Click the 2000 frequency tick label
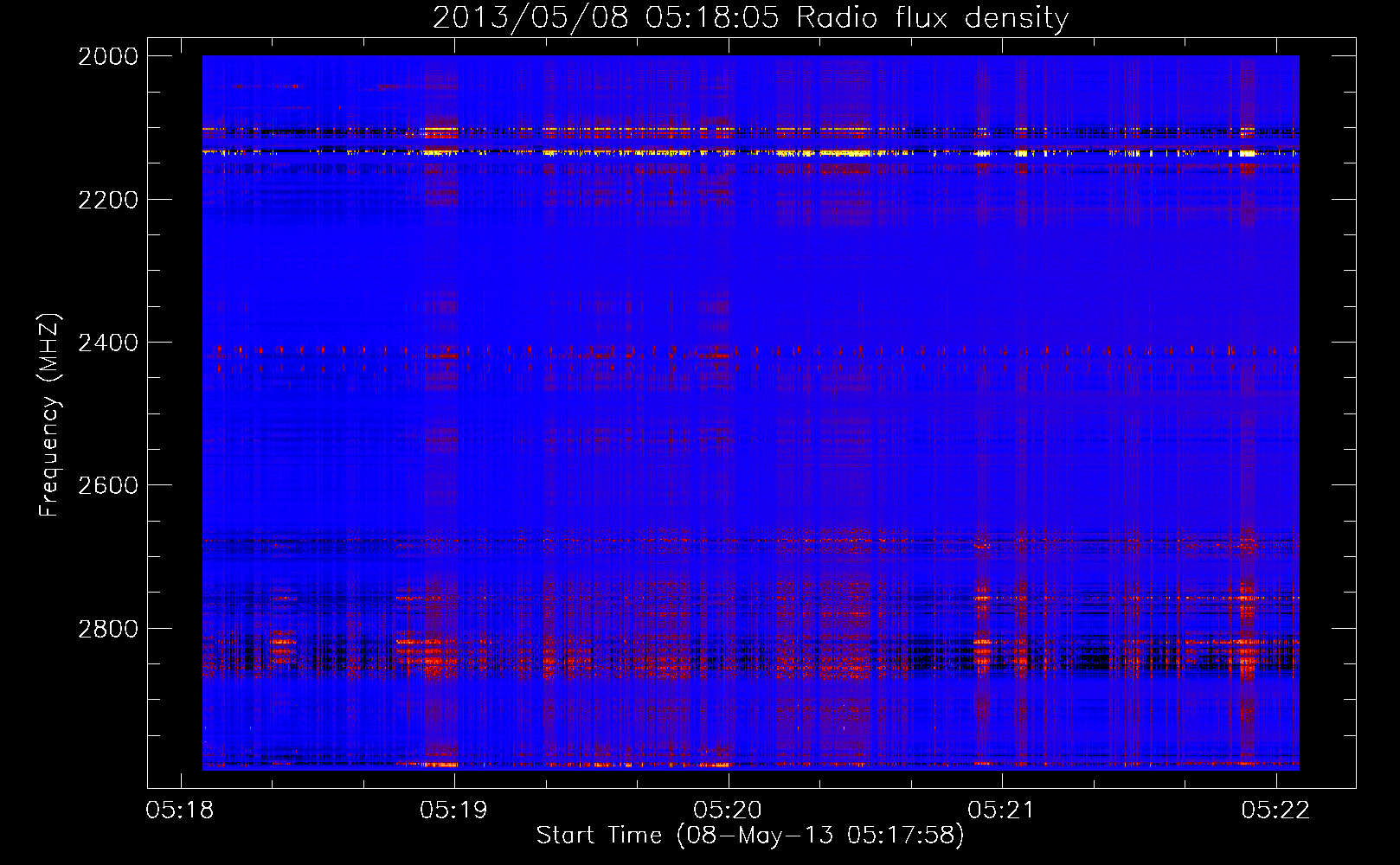This screenshot has height=865, width=1400. (x=108, y=56)
